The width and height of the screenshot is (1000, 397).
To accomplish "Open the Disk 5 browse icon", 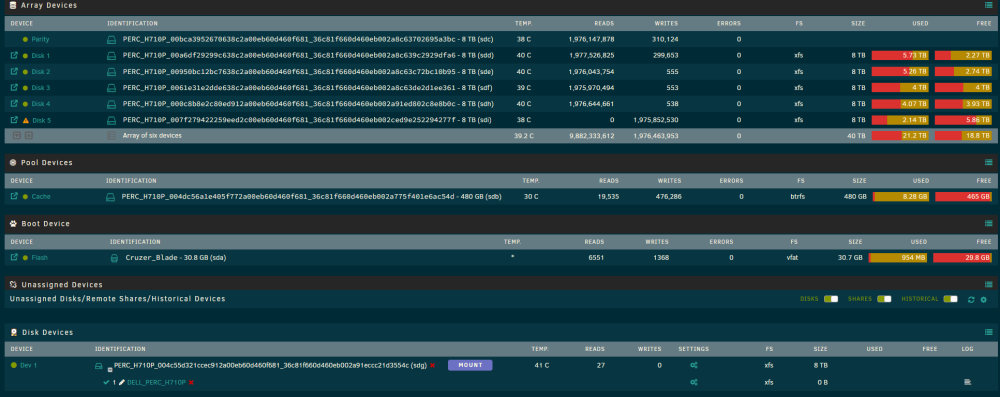I will (x=14, y=119).
